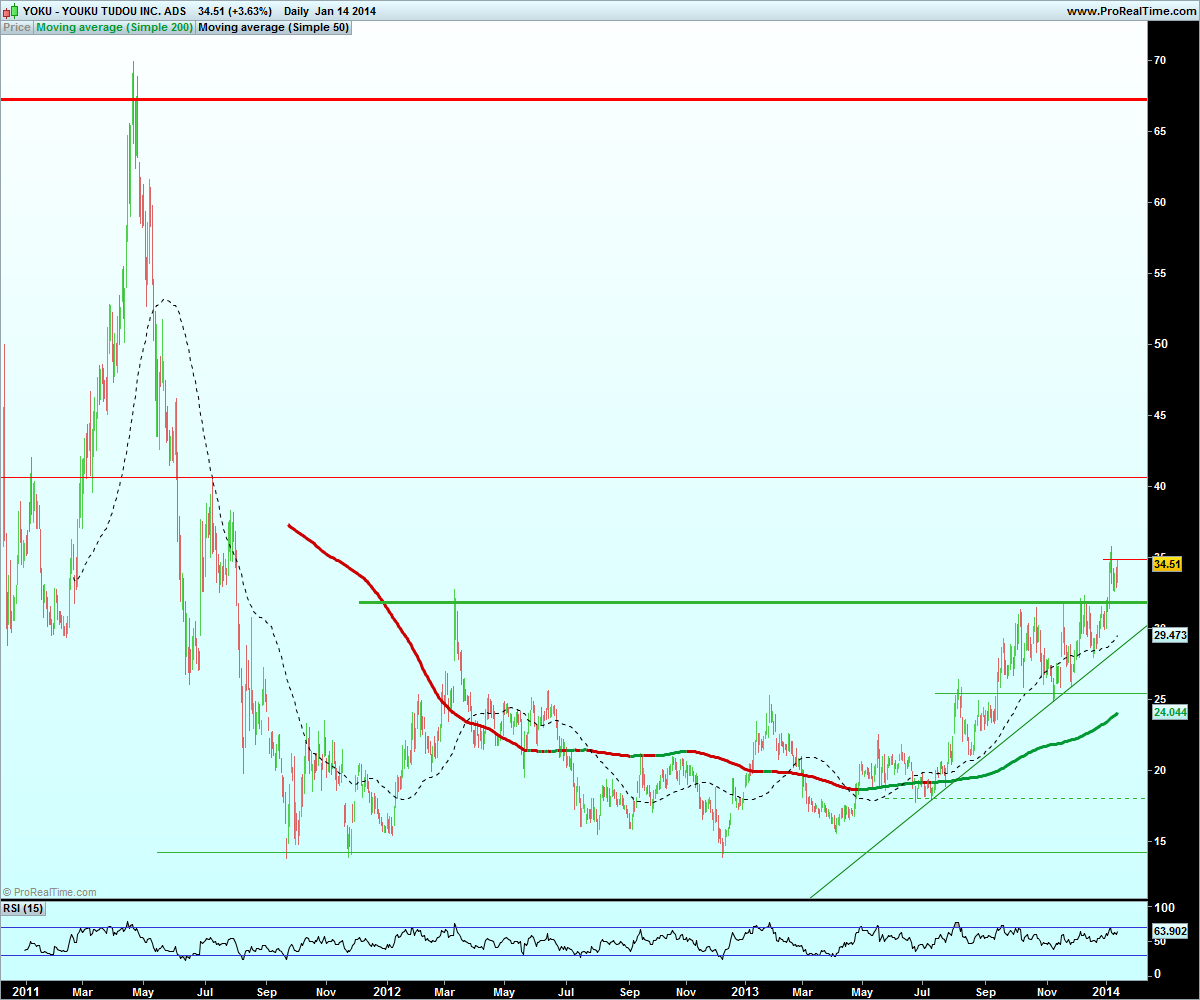Select the thick green horizontal line near 32
This screenshot has height=1000, width=1200.
[x=752, y=602]
